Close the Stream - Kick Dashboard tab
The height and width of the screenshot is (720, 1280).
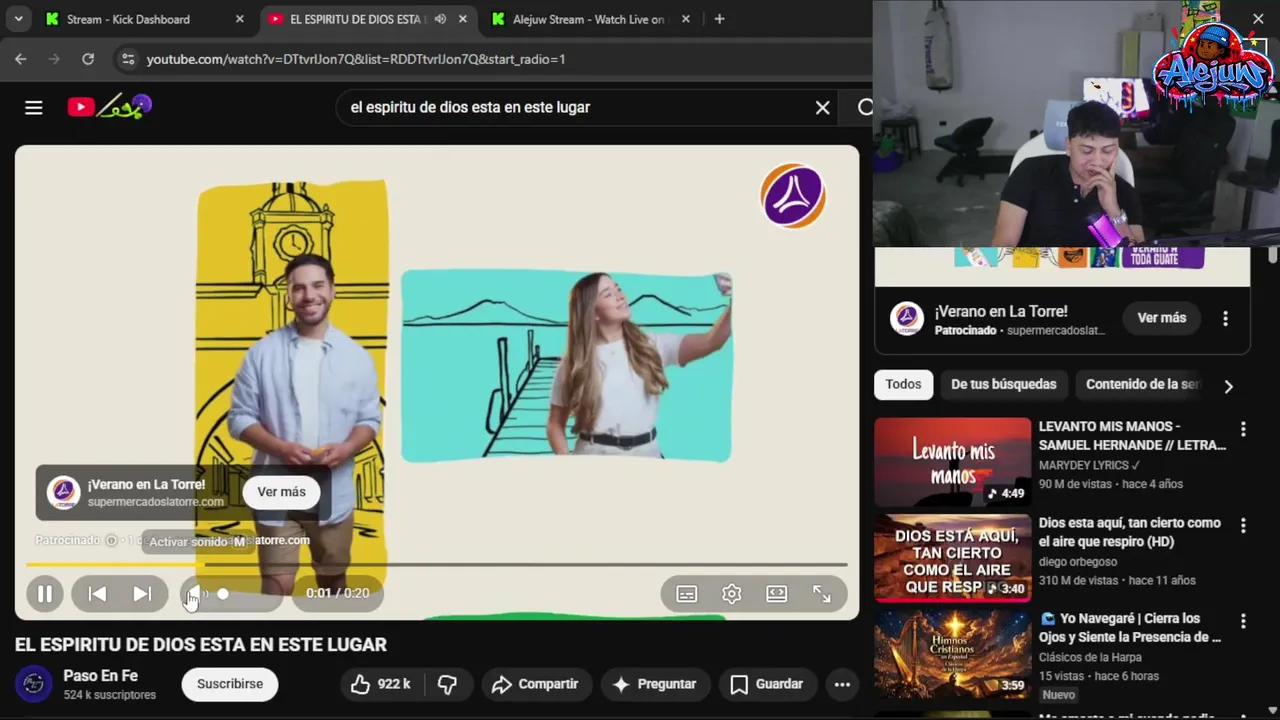click(x=239, y=19)
